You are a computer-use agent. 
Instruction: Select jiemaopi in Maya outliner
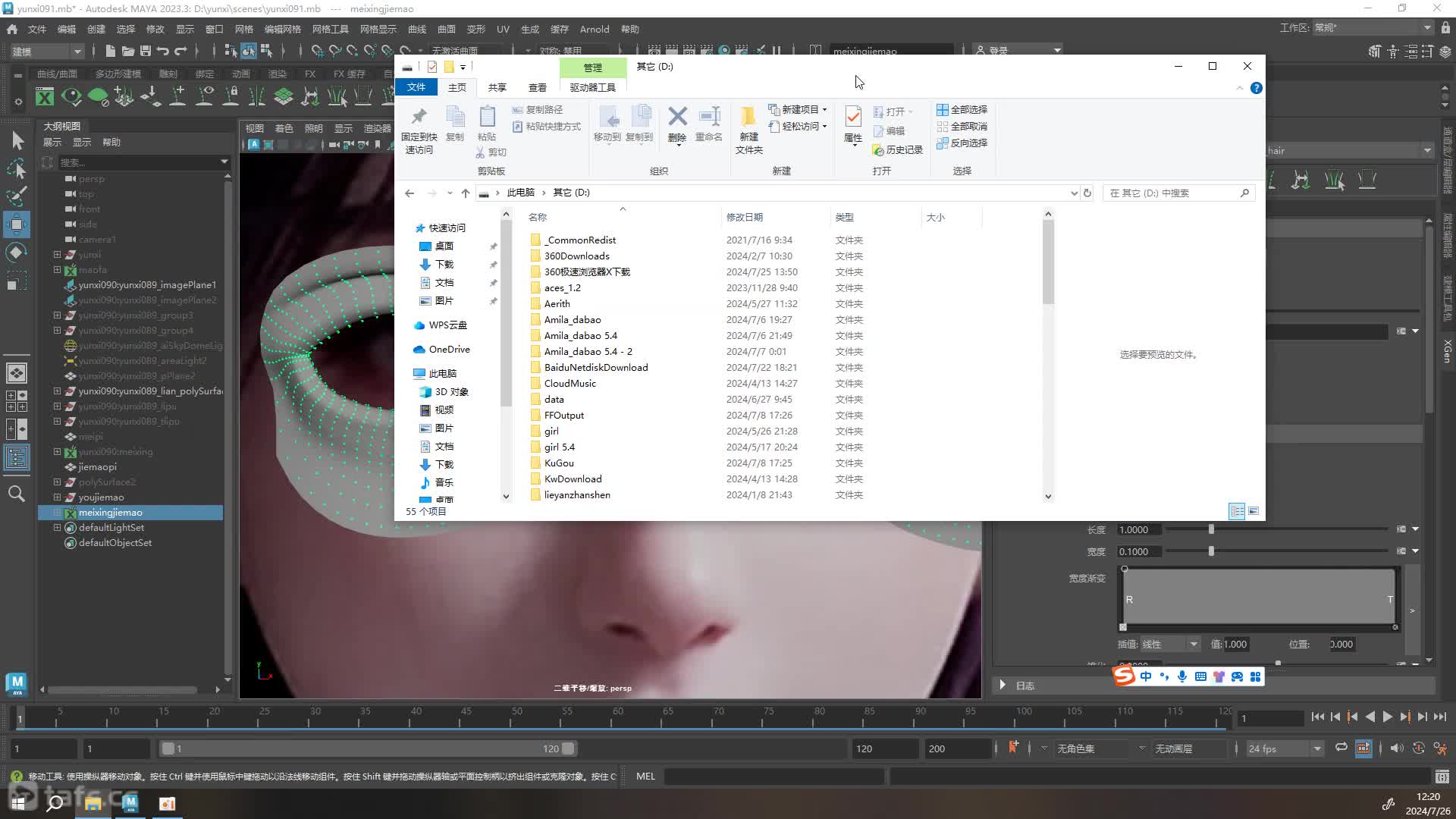click(x=97, y=466)
